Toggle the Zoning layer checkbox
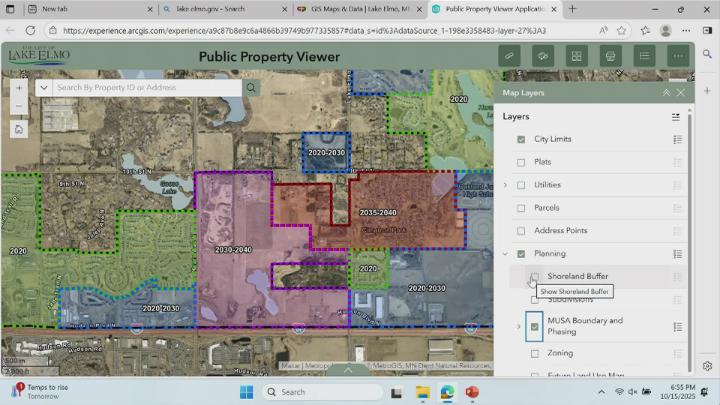Screen dimensions: 720x405 click(535, 353)
